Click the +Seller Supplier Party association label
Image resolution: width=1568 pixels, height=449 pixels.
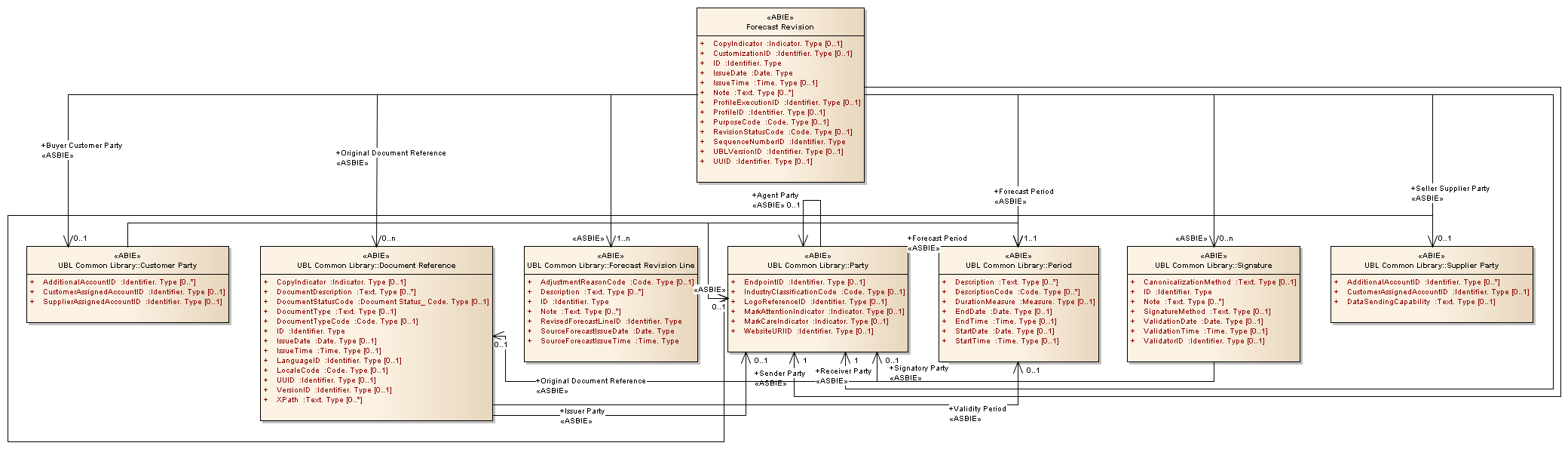coord(1450,189)
